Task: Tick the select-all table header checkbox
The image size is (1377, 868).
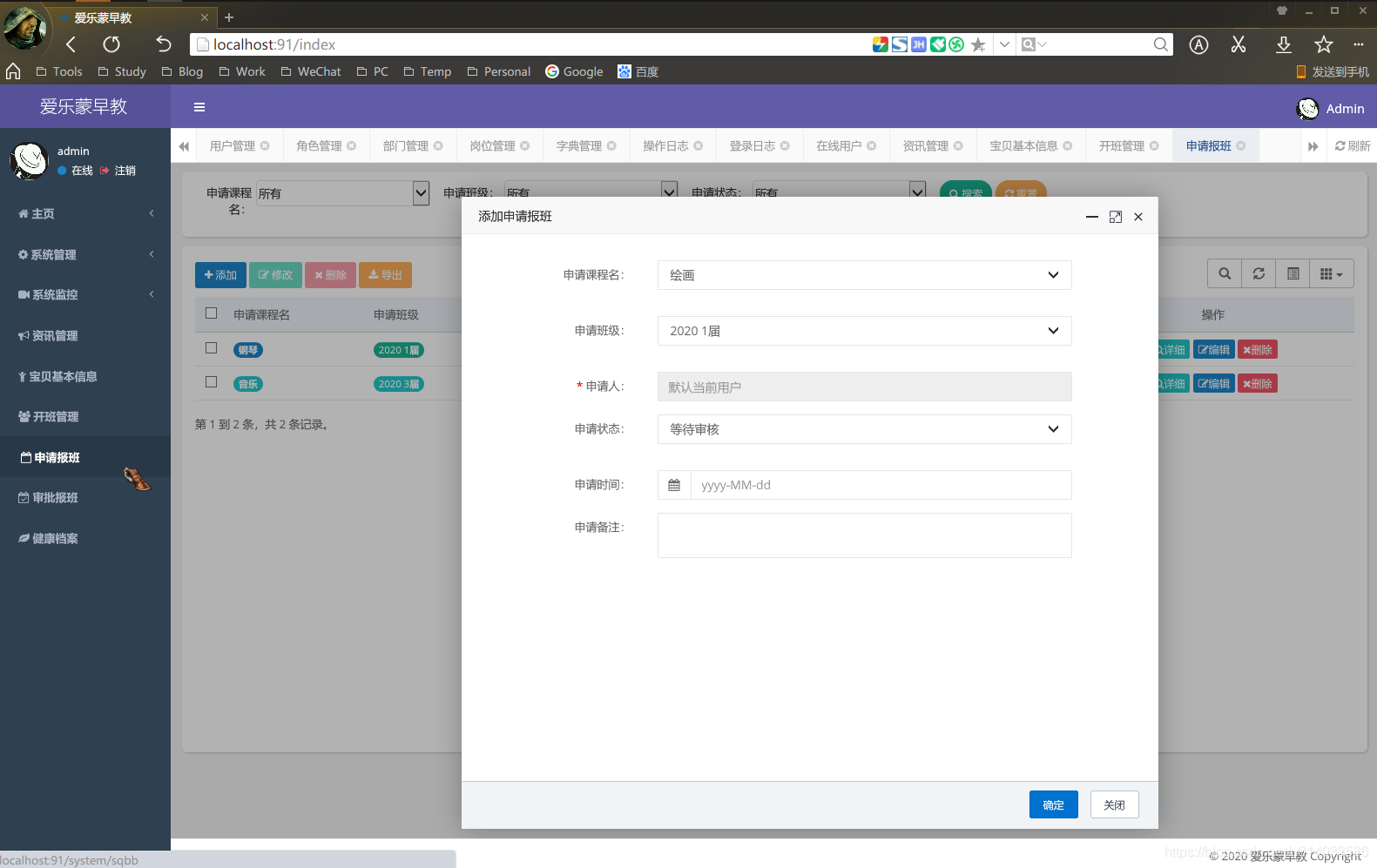Action: pyautogui.click(x=211, y=313)
